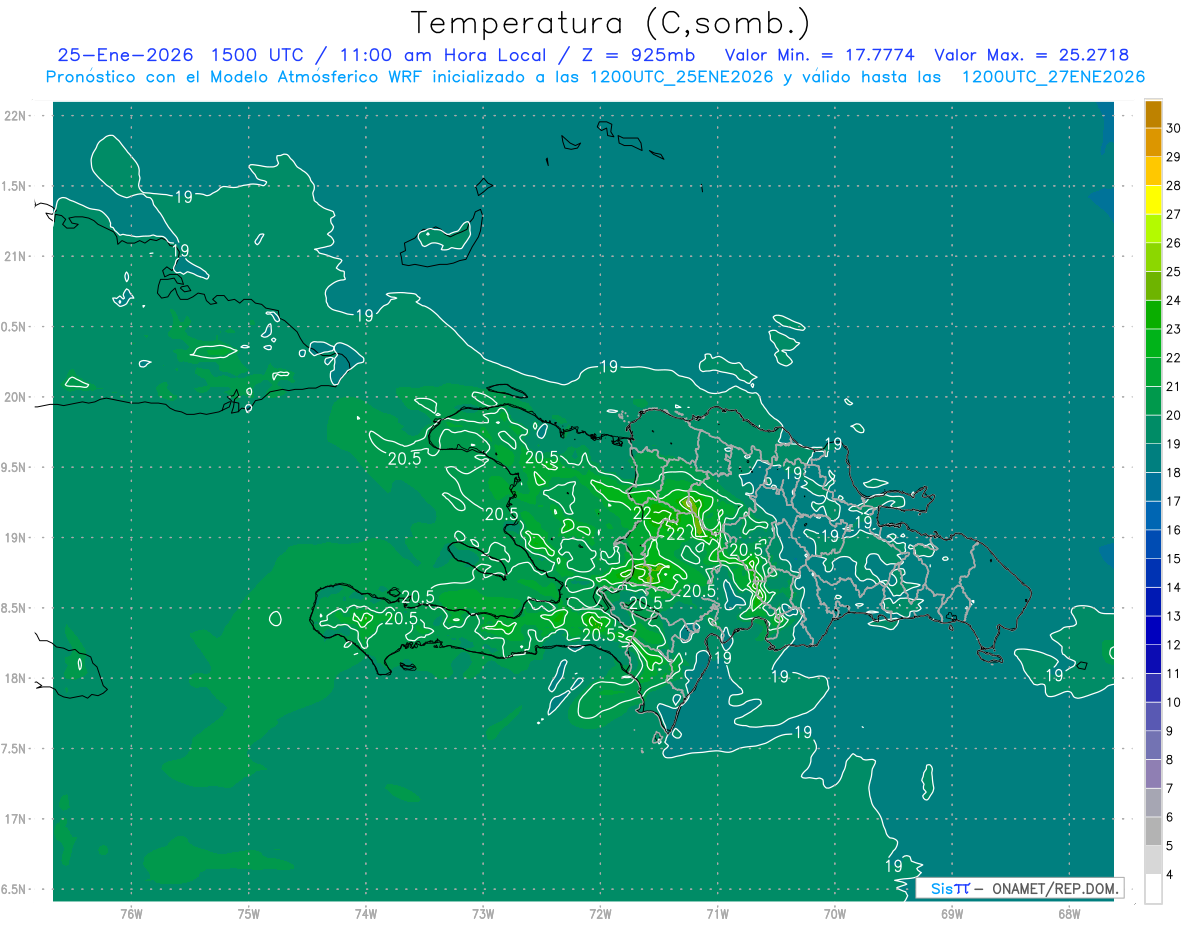Select the purple 8 degree legend swatch

[1153, 774]
